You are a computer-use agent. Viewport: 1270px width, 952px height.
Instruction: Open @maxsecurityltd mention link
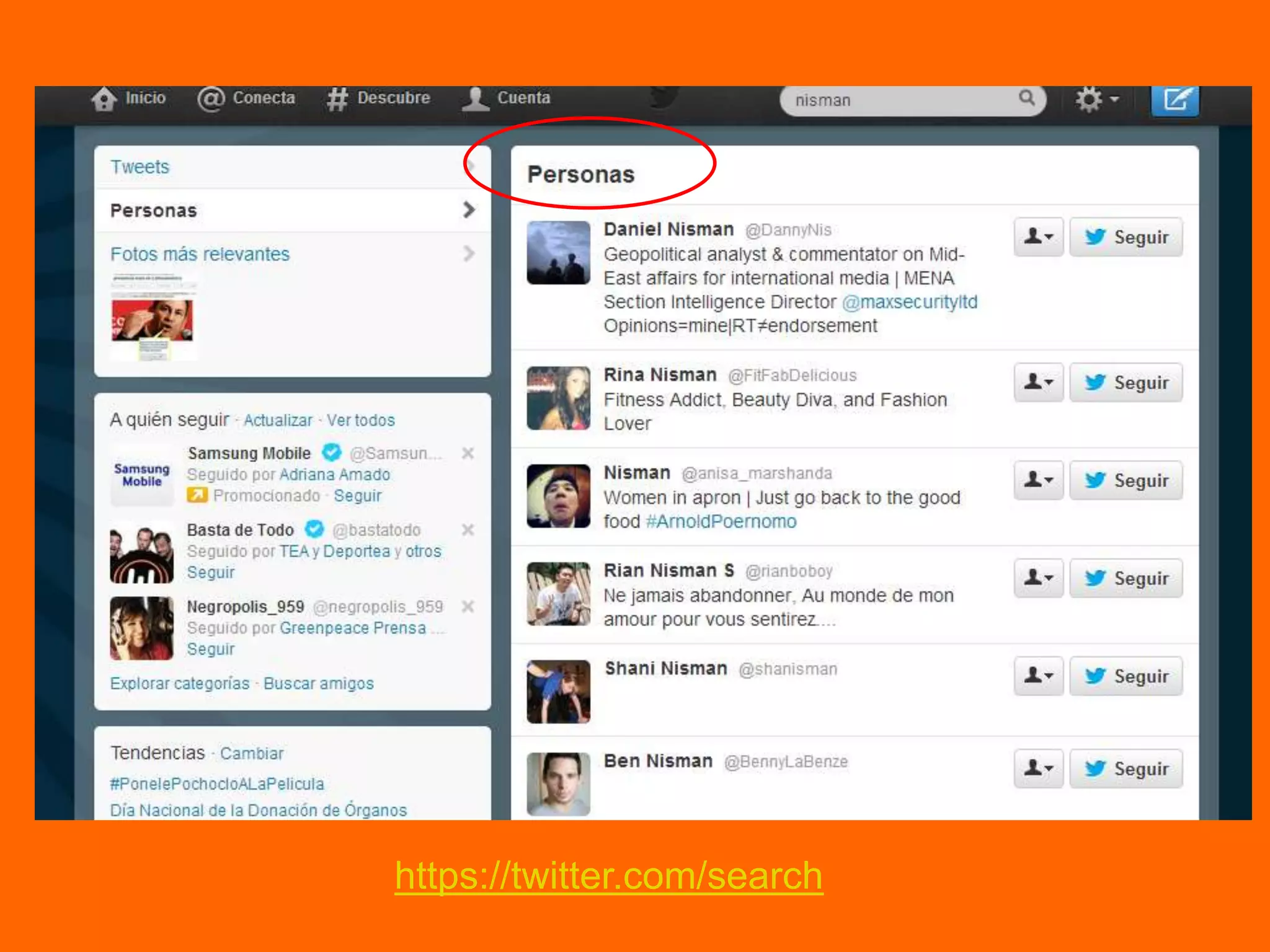[x=910, y=302]
